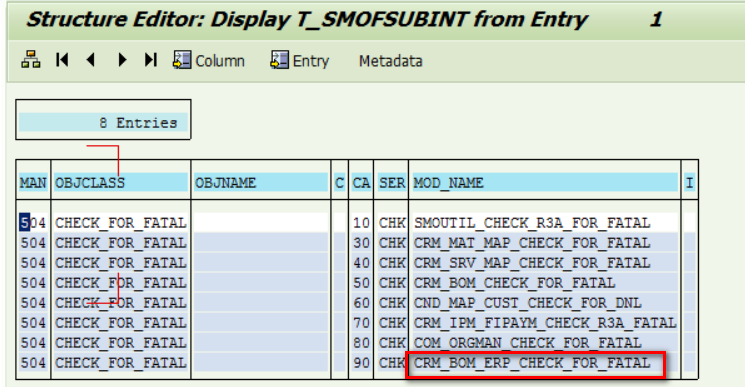Select cell CRM_SRV_MAP_CHECK_FOR_FATAL
Image resolution: width=745 pixels, height=387 pixels.
click(545, 263)
